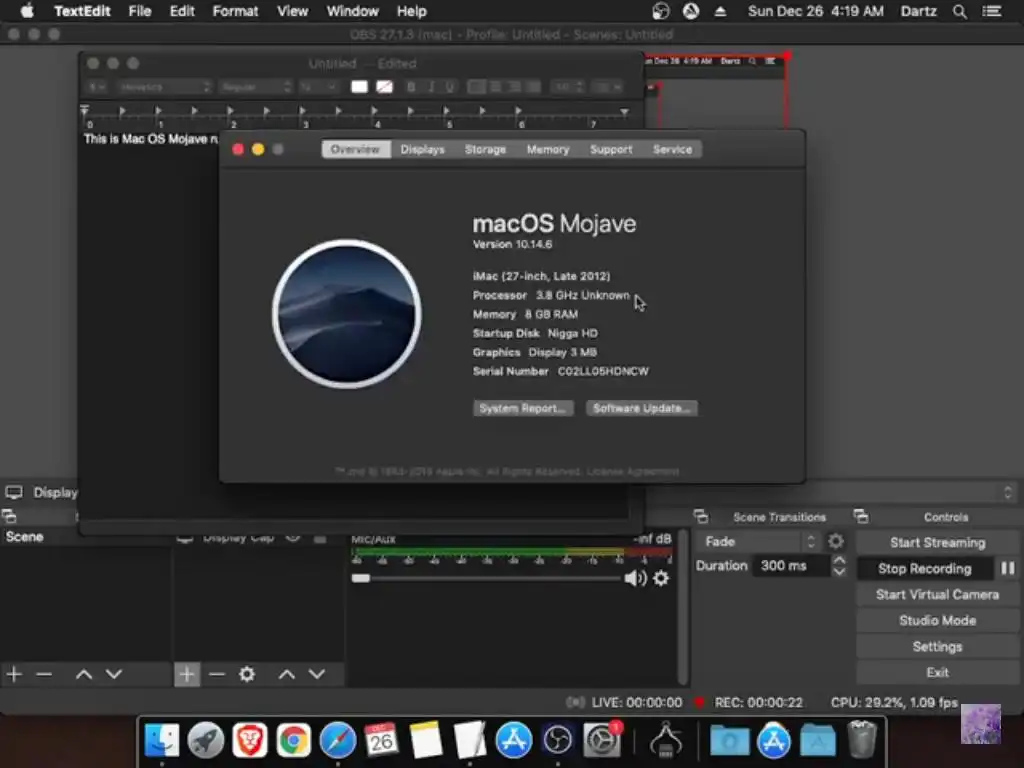Move the source down in the Sources list
The image size is (1024, 768).
click(317, 674)
